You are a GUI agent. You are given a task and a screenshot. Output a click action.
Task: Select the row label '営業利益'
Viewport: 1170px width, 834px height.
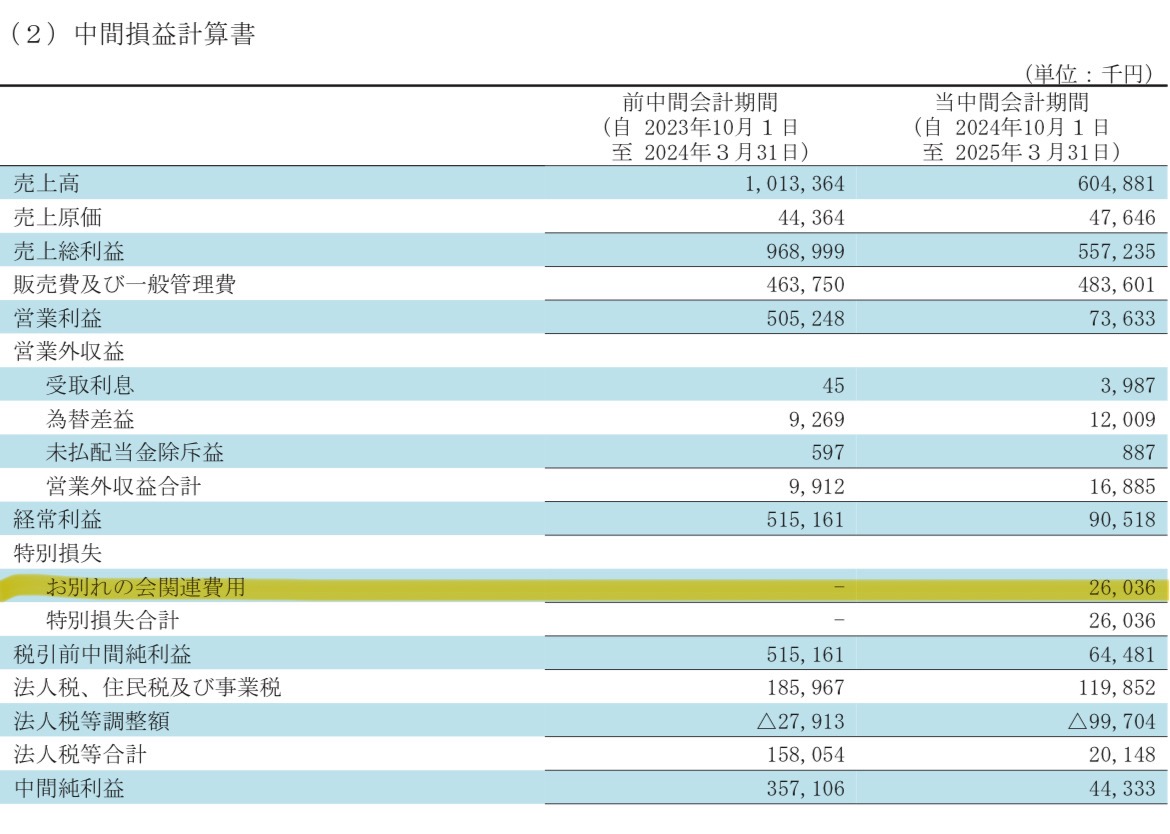[57, 319]
